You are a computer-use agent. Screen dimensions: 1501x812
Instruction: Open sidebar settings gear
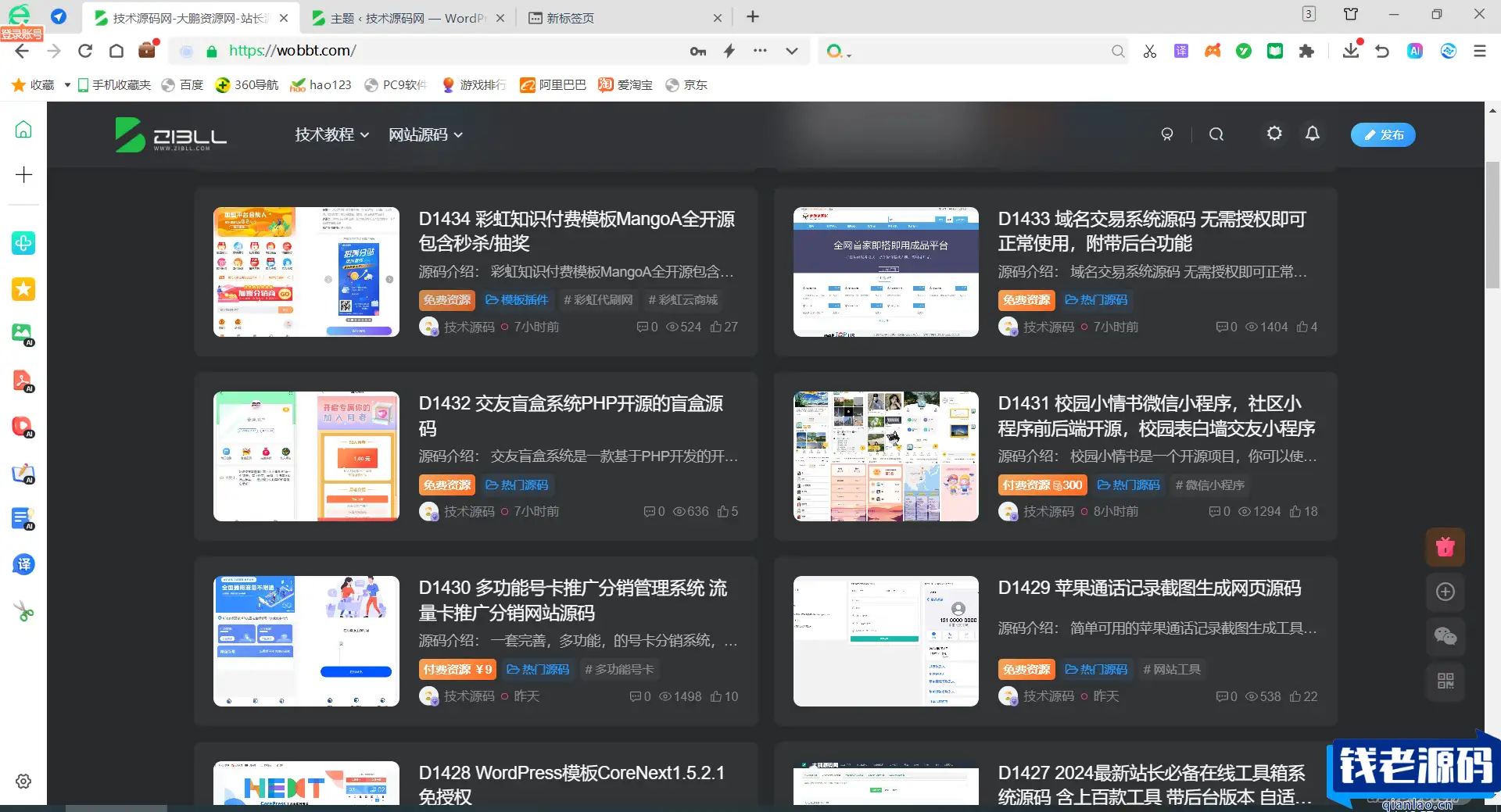tap(23, 782)
